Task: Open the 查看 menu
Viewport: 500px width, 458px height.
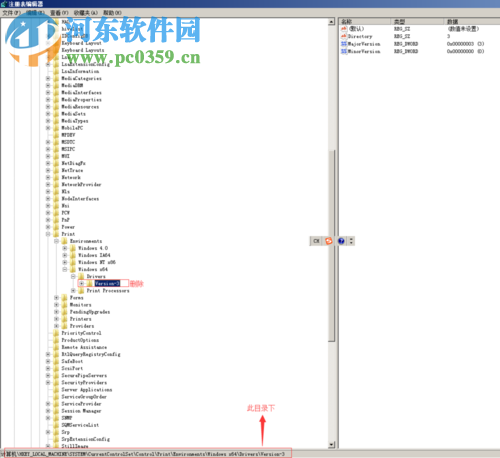Action: (59, 13)
